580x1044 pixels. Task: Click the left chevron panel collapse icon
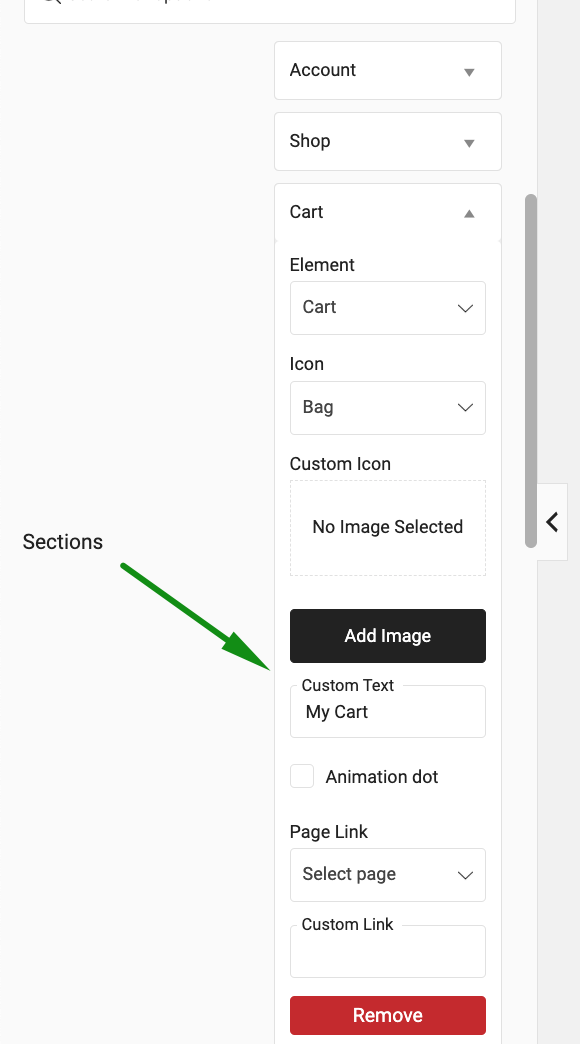(x=552, y=522)
